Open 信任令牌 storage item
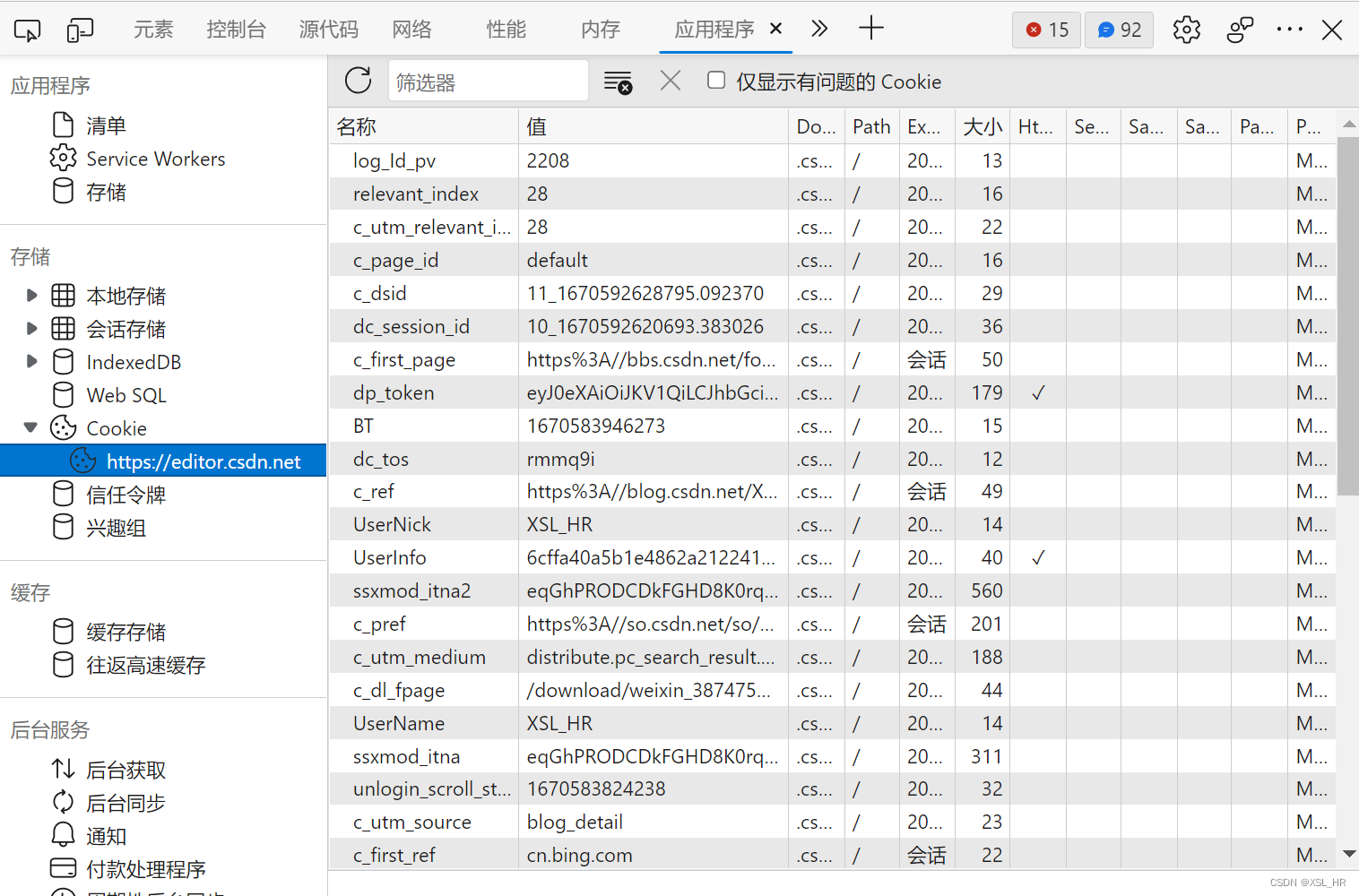Image resolution: width=1359 pixels, height=896 pixels. pos(126,495)
